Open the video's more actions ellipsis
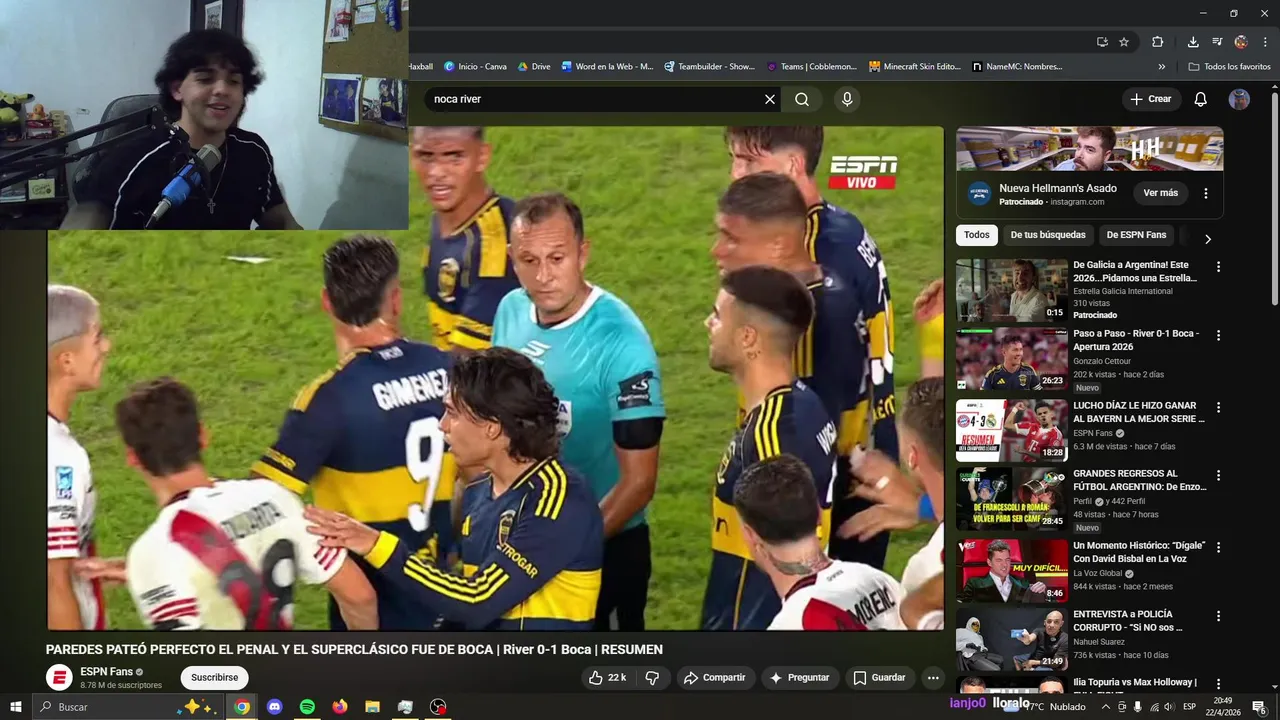The height and width of the screenshot is (720, 1280). coord(933,677)
